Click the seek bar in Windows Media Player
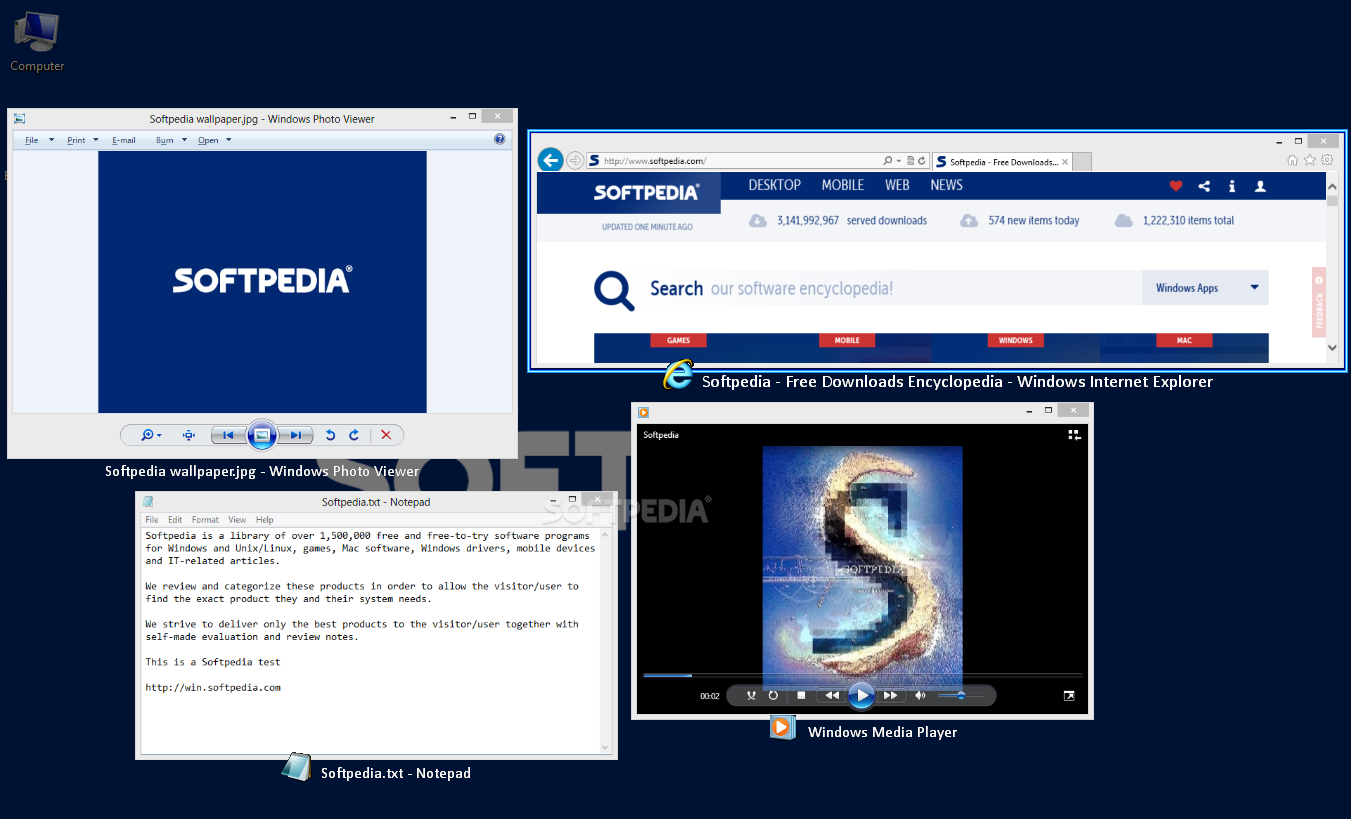The height and width of the screenshot is (819, 1351). pyautogui.click(x=862, y=675)
